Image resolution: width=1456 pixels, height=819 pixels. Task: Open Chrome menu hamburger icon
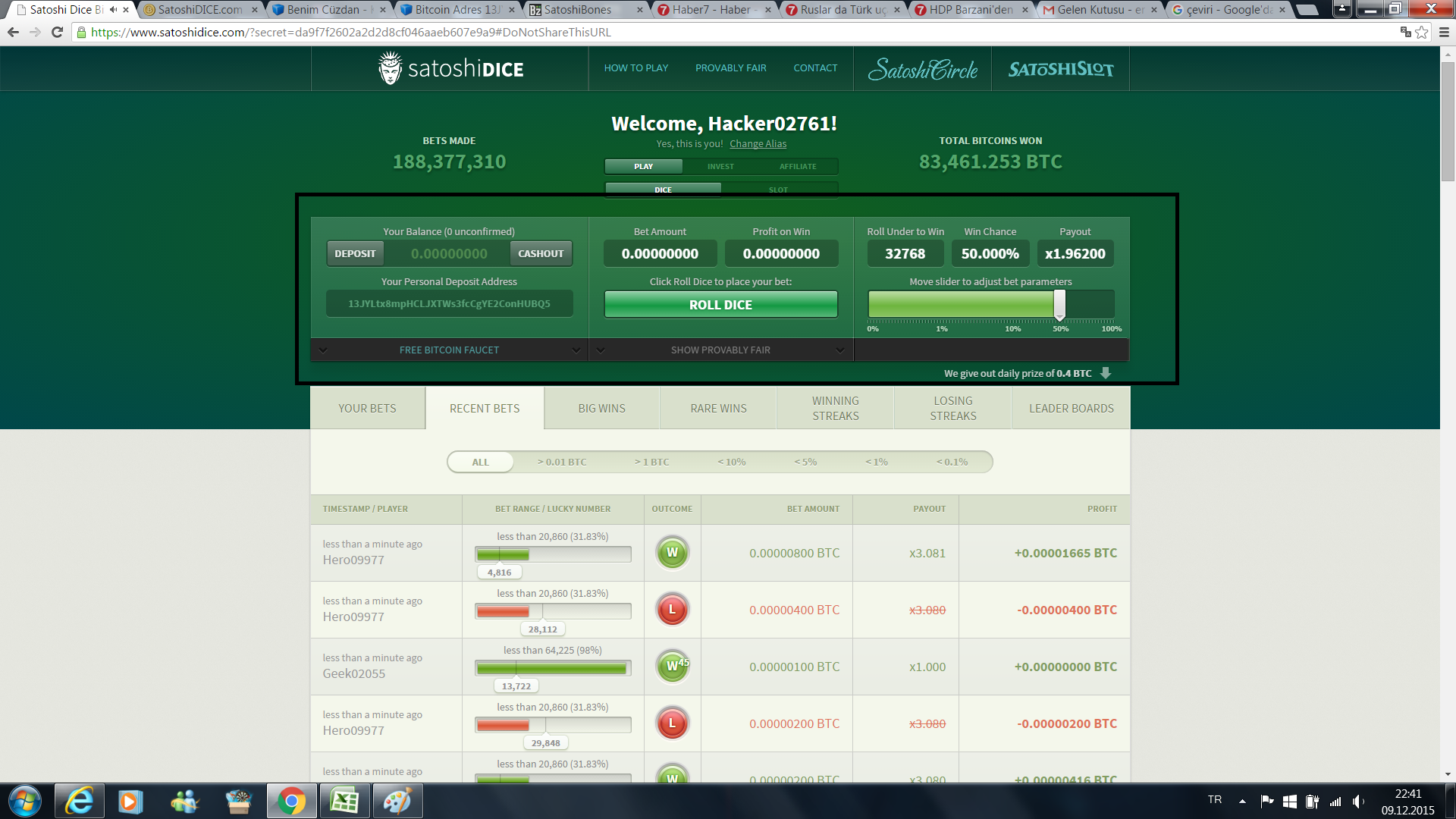pos(1444,32)
